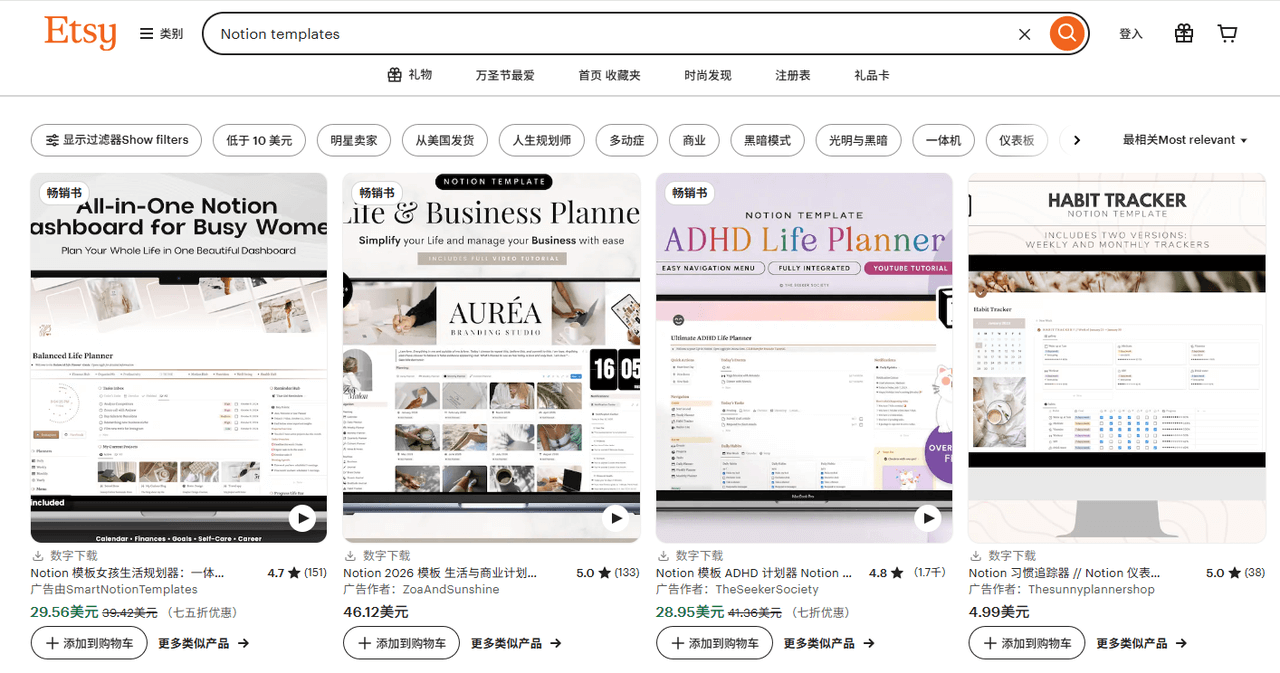The width and height of the screenshot is (1280, 673).
Task: Open the gift icon in header
Action: (1184, 34)
